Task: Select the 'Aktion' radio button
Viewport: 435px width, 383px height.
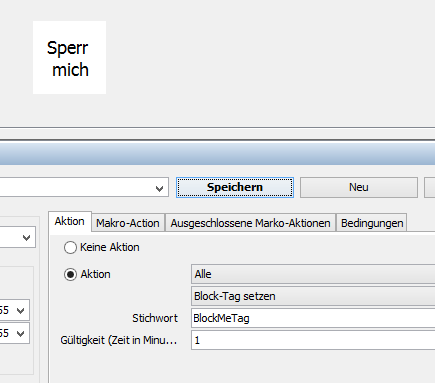Action: pos(70,274)
